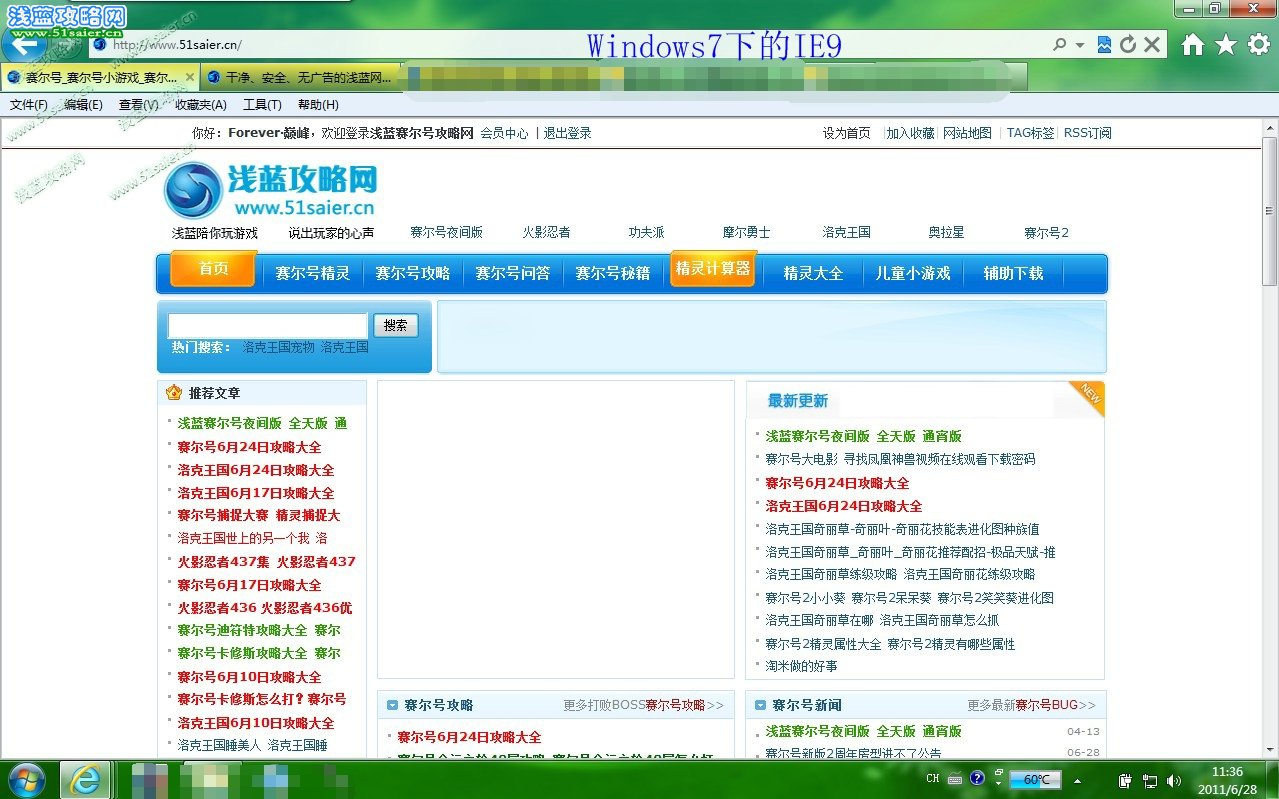1279x799 pixels.
Task: Open the 奥拉星 top link
Action: [946, 232]
